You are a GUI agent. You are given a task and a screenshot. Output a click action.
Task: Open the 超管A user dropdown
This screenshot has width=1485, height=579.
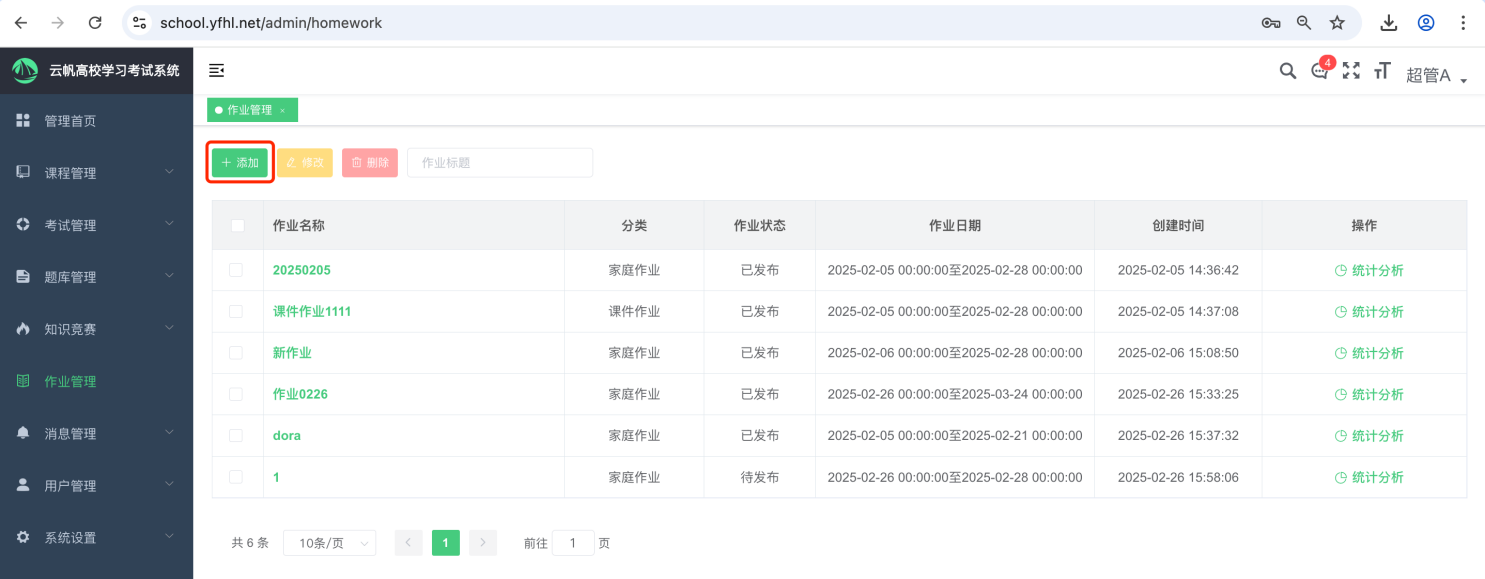click(x=1436, y=75)
